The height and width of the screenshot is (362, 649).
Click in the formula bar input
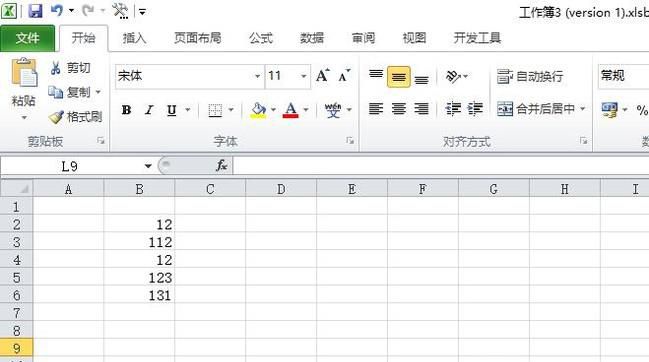441,166
